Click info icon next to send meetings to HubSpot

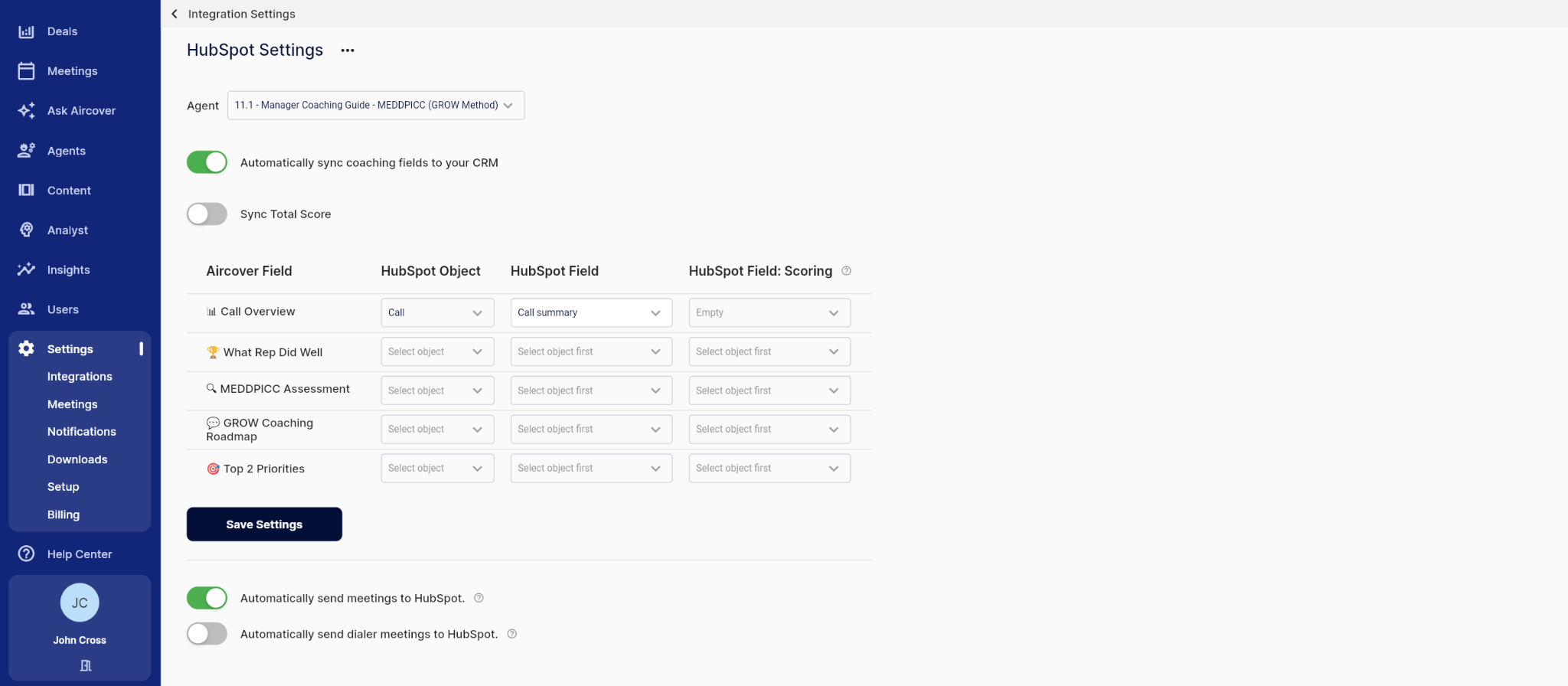pos(479,598)
